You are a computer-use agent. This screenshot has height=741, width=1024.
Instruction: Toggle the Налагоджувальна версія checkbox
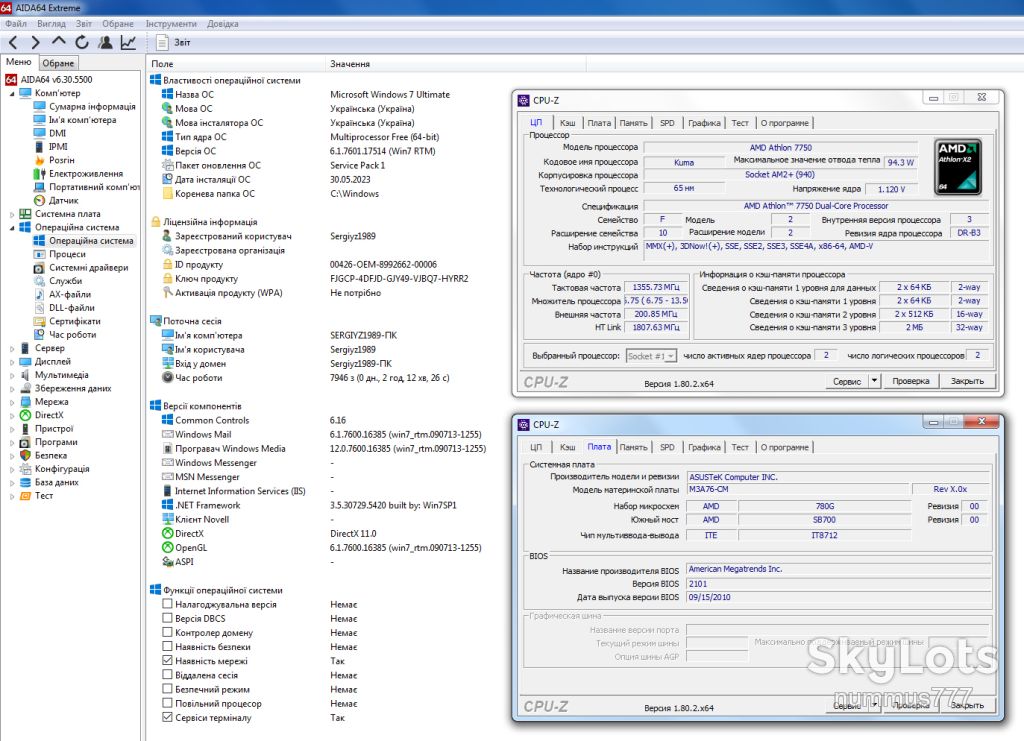tap(167, 604)
